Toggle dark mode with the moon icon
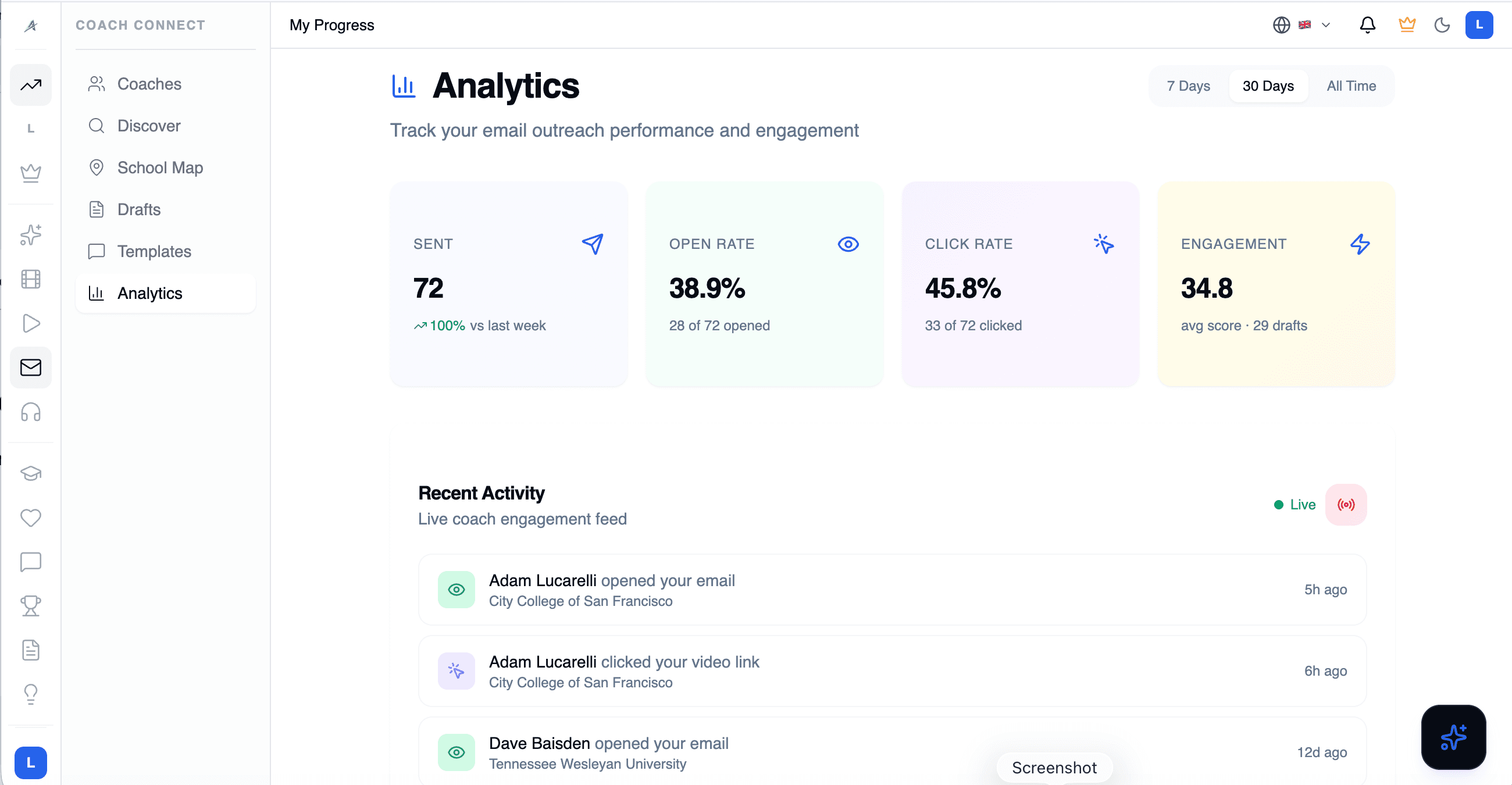Screen dimensions: 1512x785 (1443, 24)
